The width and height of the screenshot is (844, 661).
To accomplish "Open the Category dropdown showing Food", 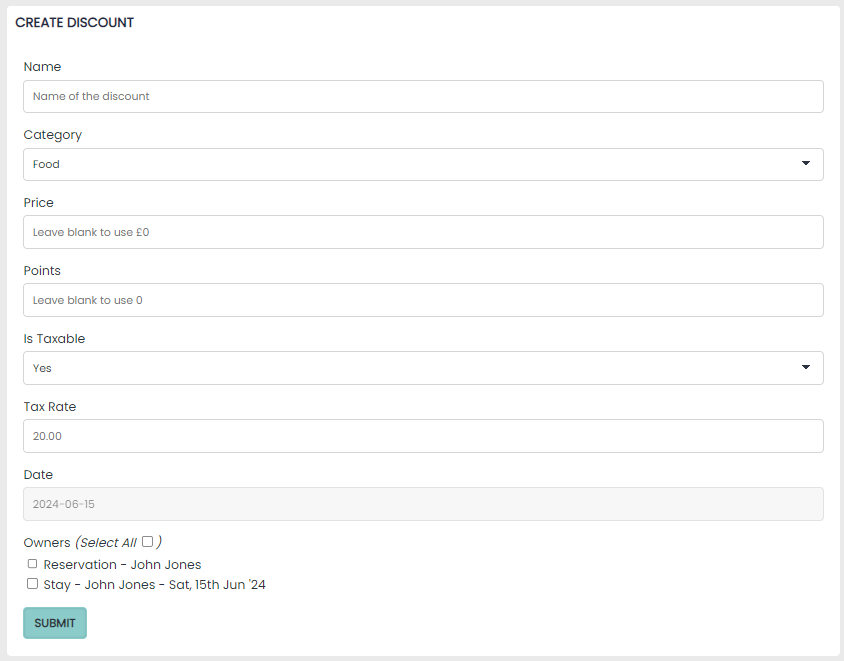I will pos(423,165).
